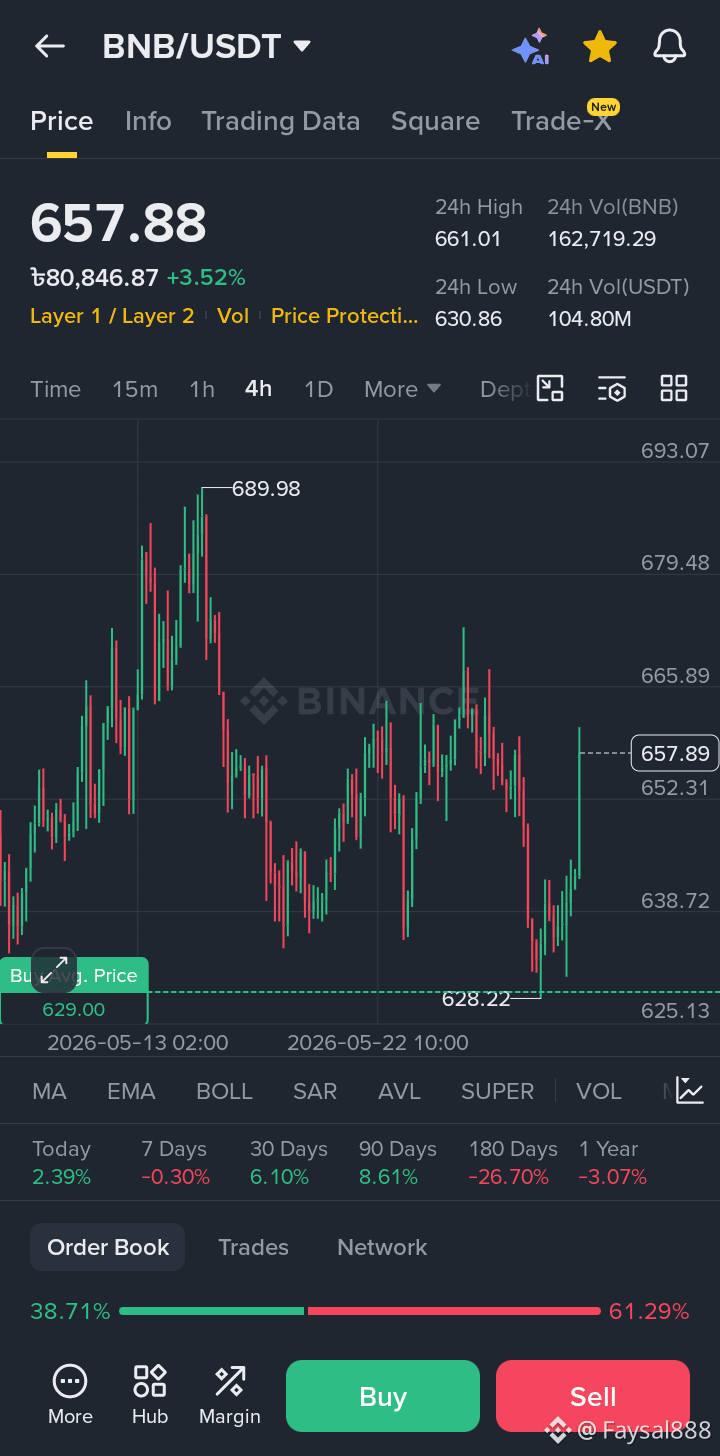
Task: Select the Order Book tab
Action: click(108, 1247)
